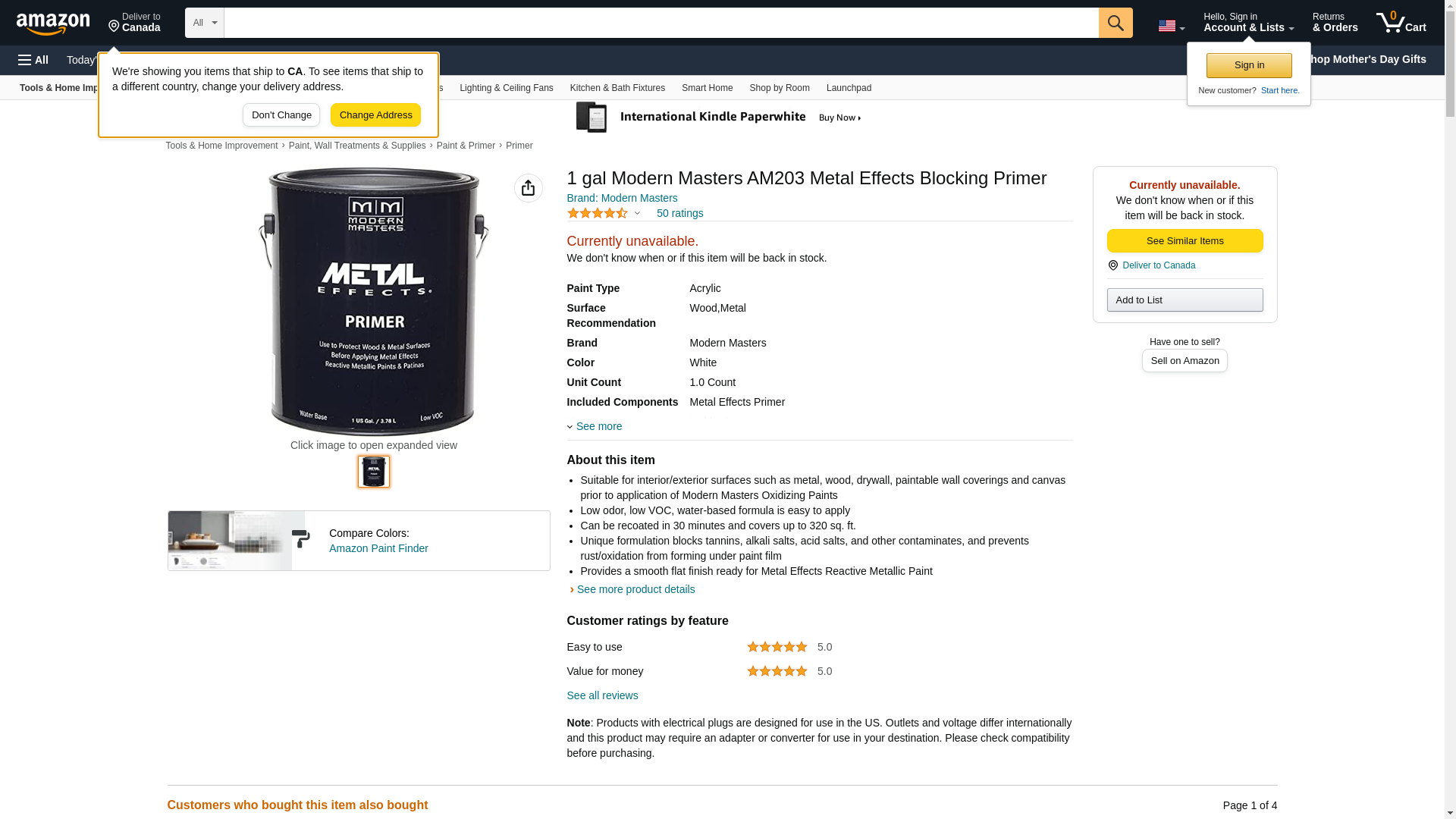Screen dimensions: 1456x819
Task: Click the share icon on product image
Action: pyautogui.click(x=528, y=188)
